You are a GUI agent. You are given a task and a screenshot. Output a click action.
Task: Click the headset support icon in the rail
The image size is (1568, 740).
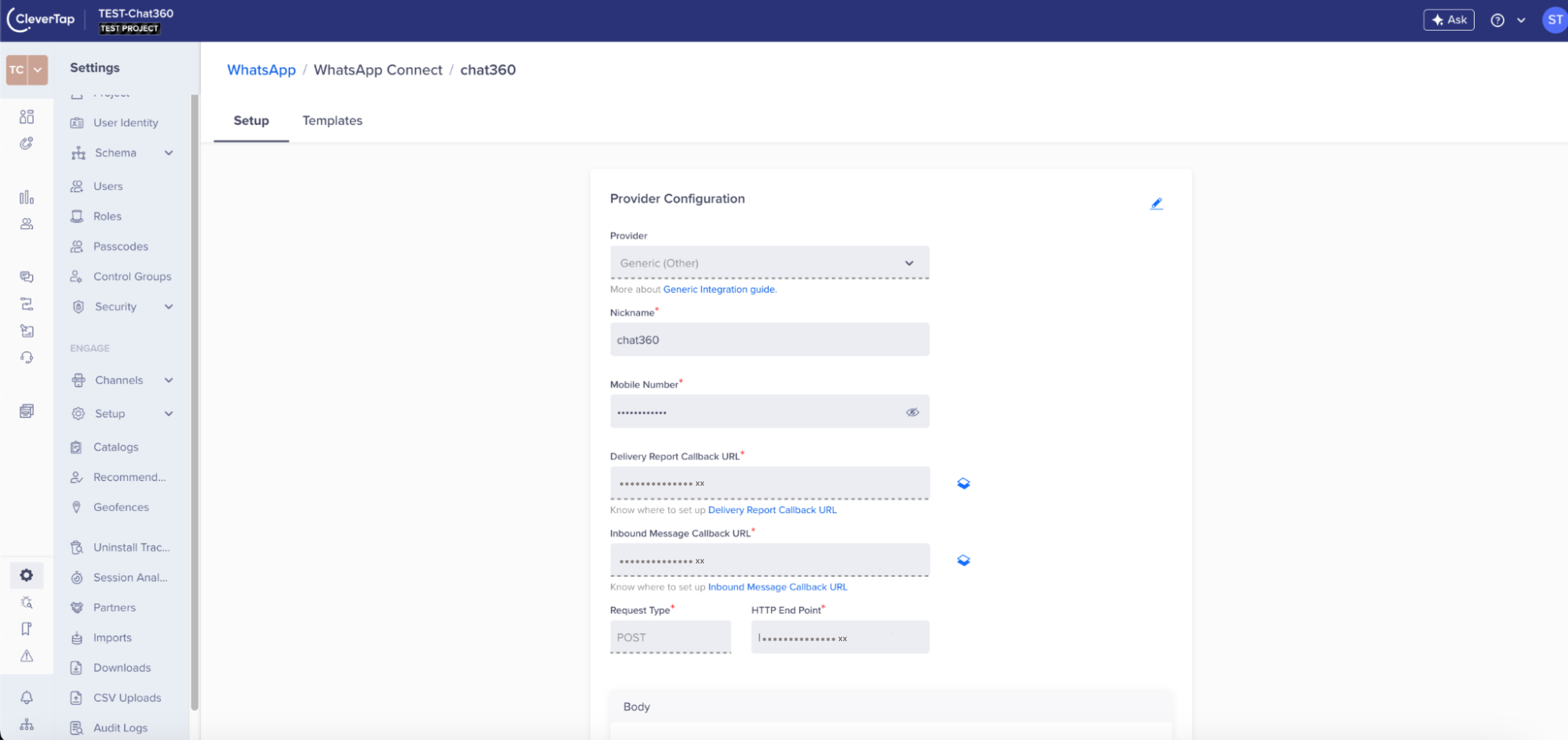tap(26, 358)
